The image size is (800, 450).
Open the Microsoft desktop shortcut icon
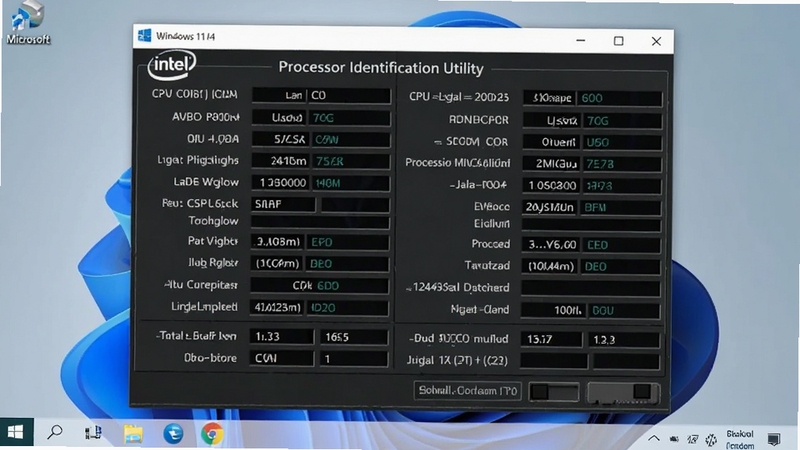28,22
